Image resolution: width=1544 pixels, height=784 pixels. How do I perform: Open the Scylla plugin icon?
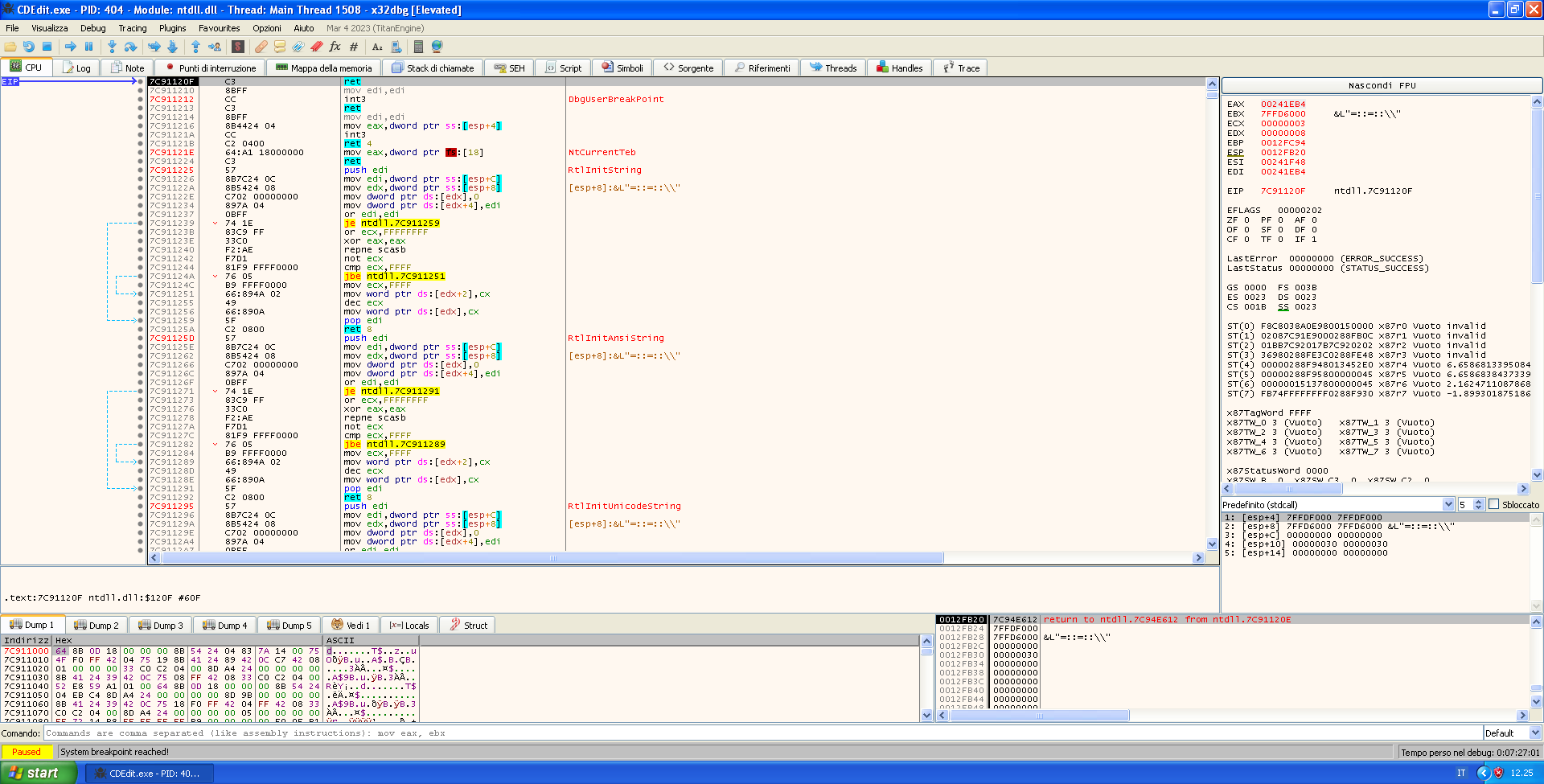238,47
